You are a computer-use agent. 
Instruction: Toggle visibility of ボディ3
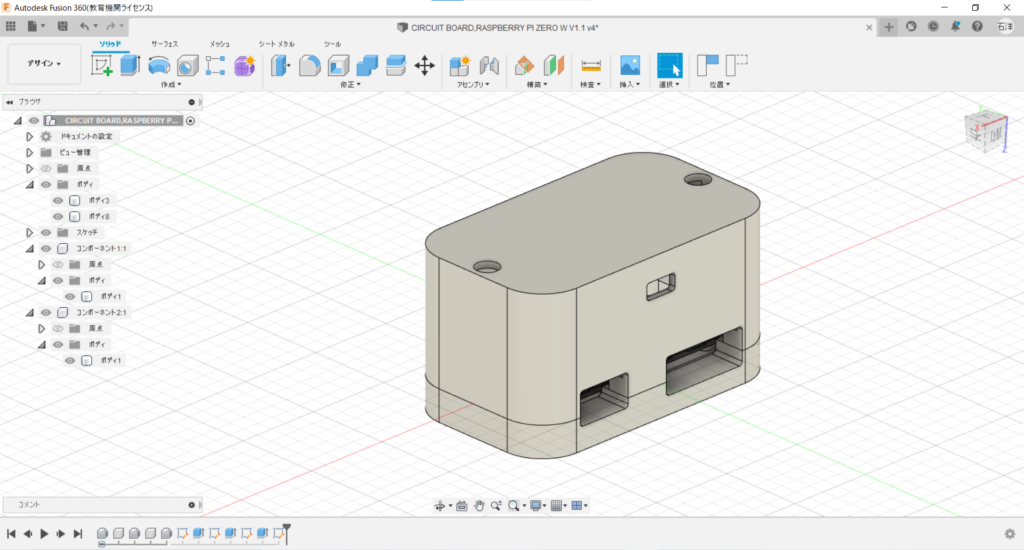pyautogui.click(x=57, y=201)
